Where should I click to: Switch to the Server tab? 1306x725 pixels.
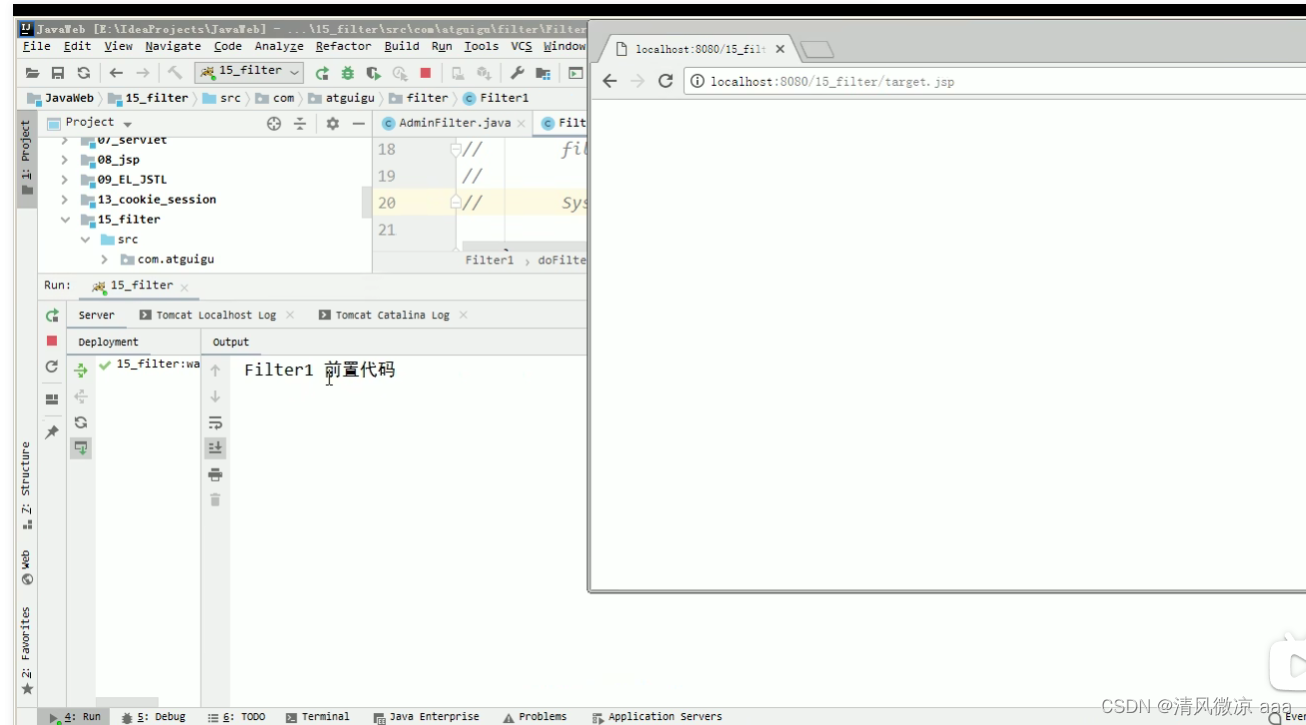click(x=97, y=315)
